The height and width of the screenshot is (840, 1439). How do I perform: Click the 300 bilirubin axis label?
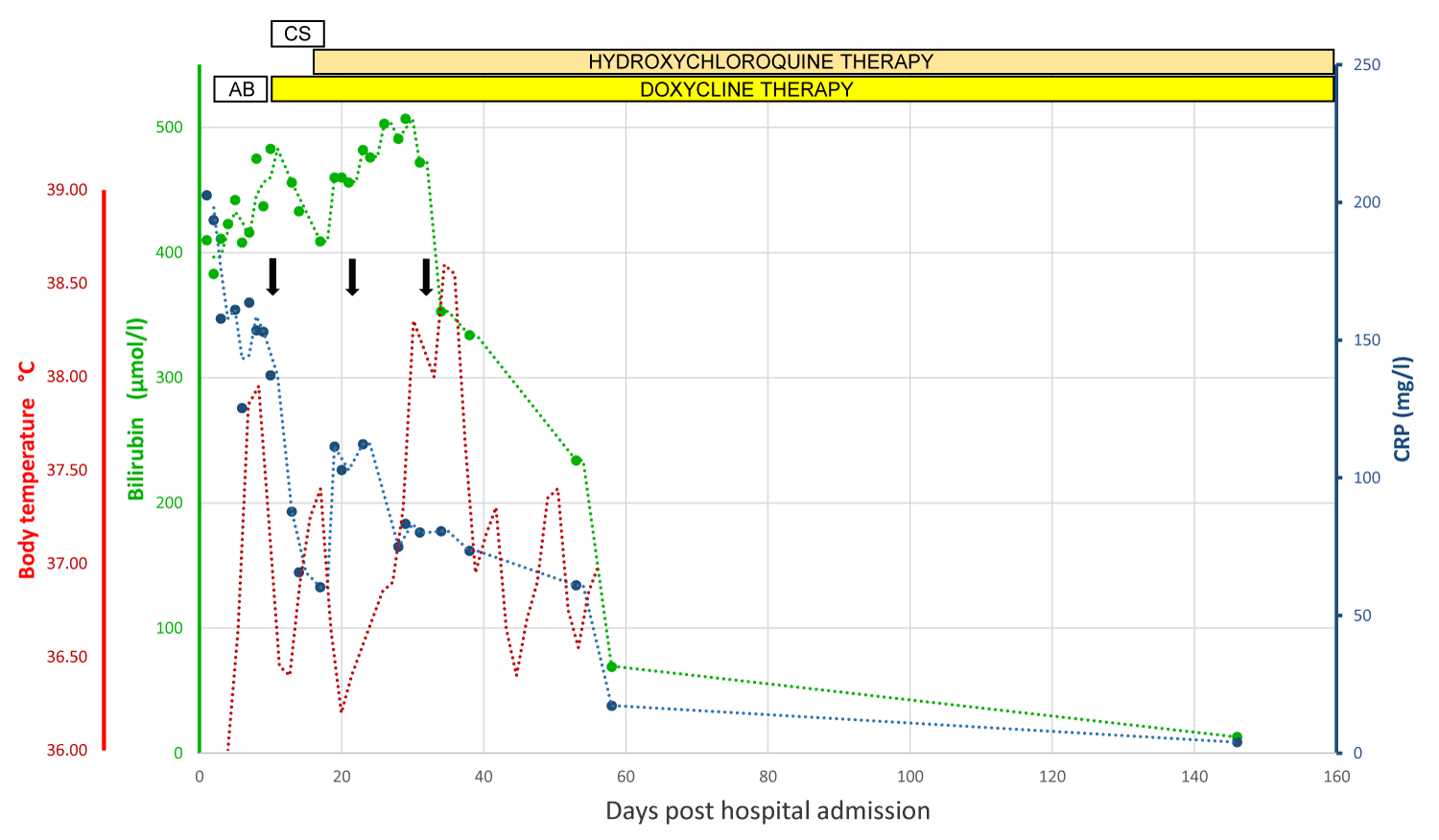169,378
